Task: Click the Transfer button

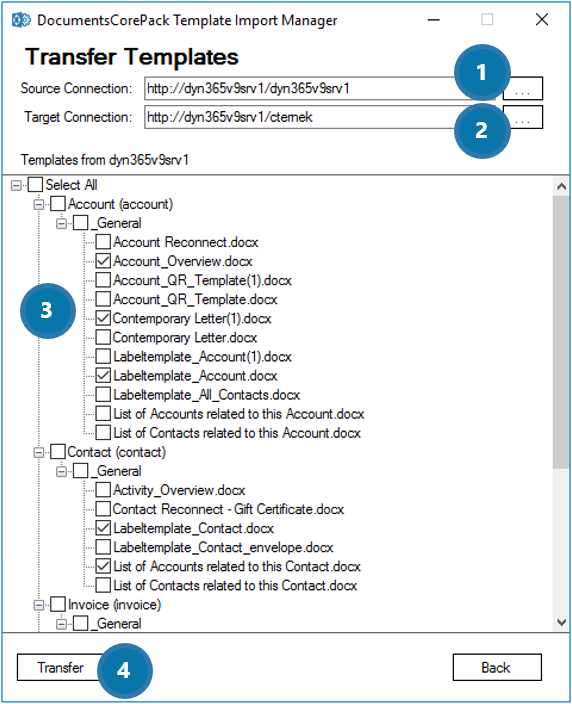Action: pyautogui.click(x=61, y=667)
